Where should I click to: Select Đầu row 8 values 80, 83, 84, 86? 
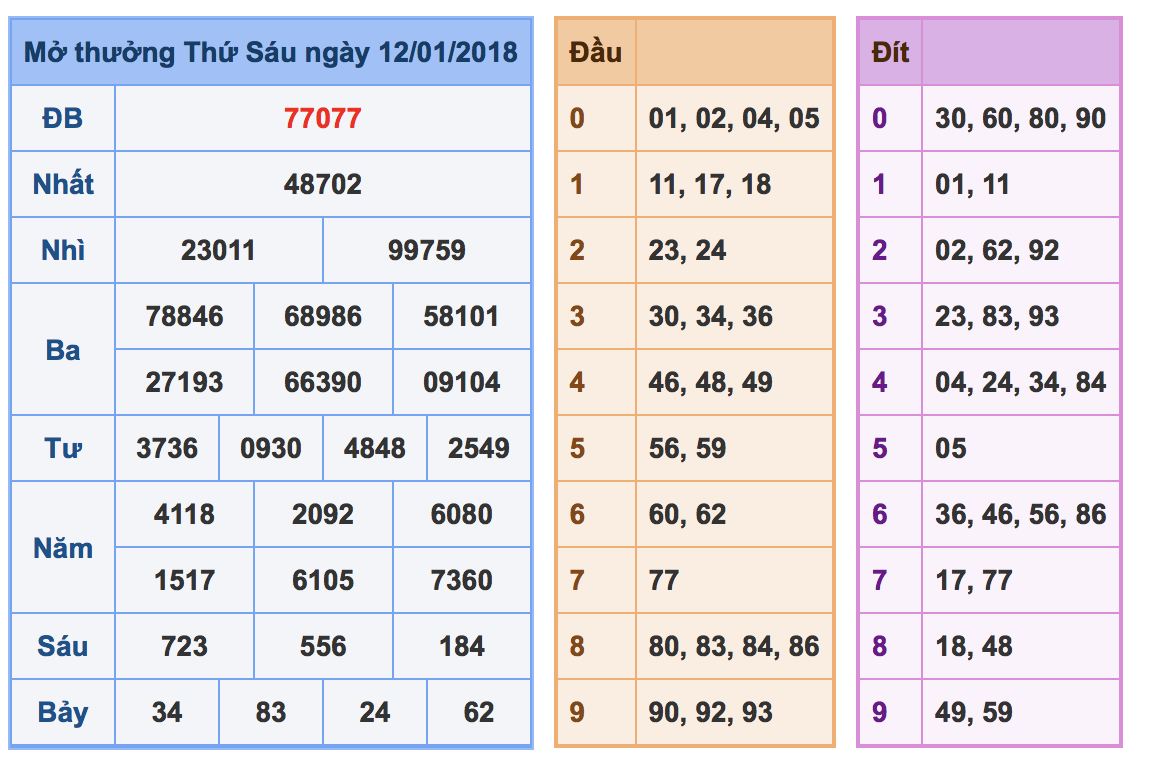[734, 646]
